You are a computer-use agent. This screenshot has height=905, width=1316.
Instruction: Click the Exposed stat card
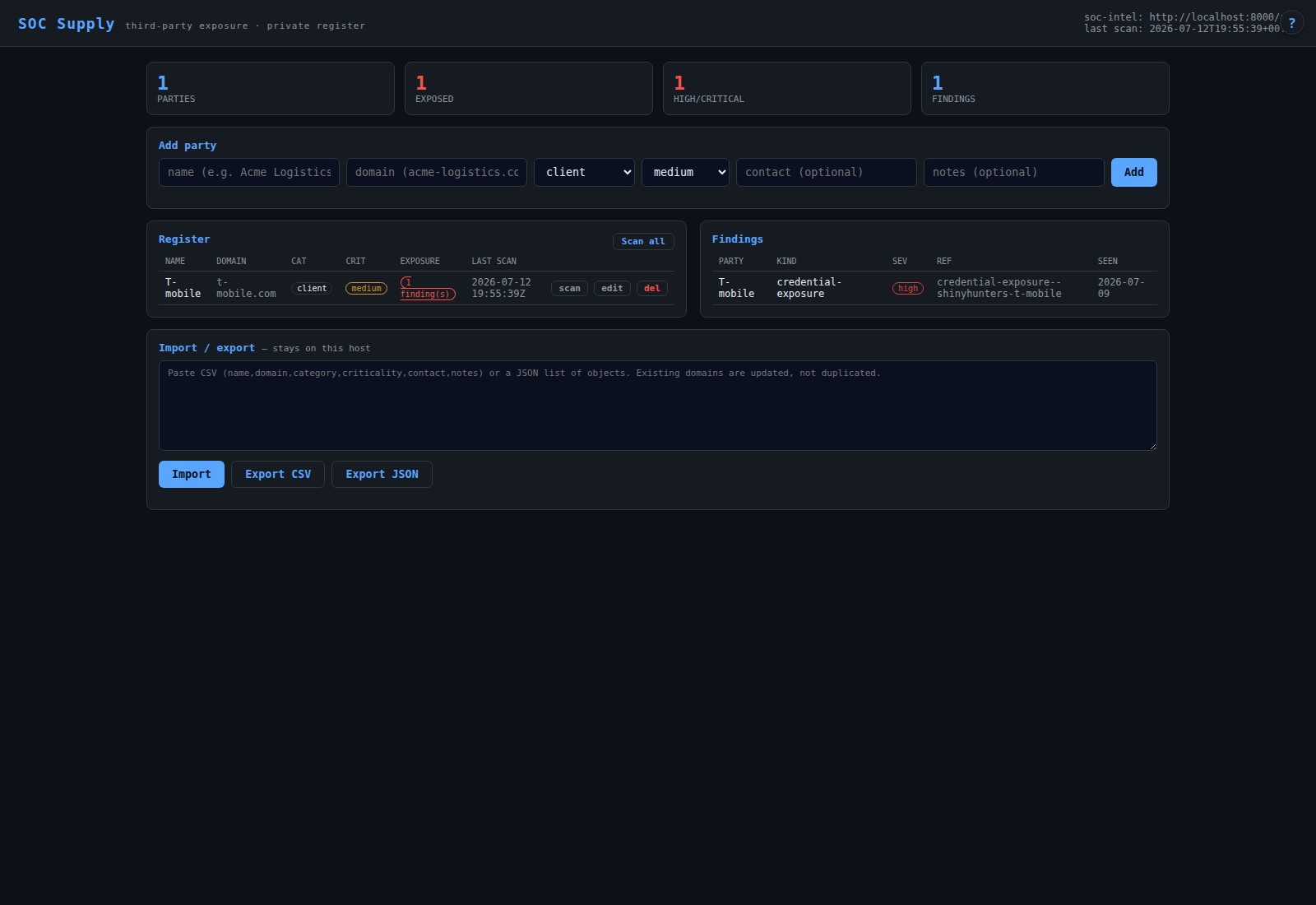click(529, 88)
